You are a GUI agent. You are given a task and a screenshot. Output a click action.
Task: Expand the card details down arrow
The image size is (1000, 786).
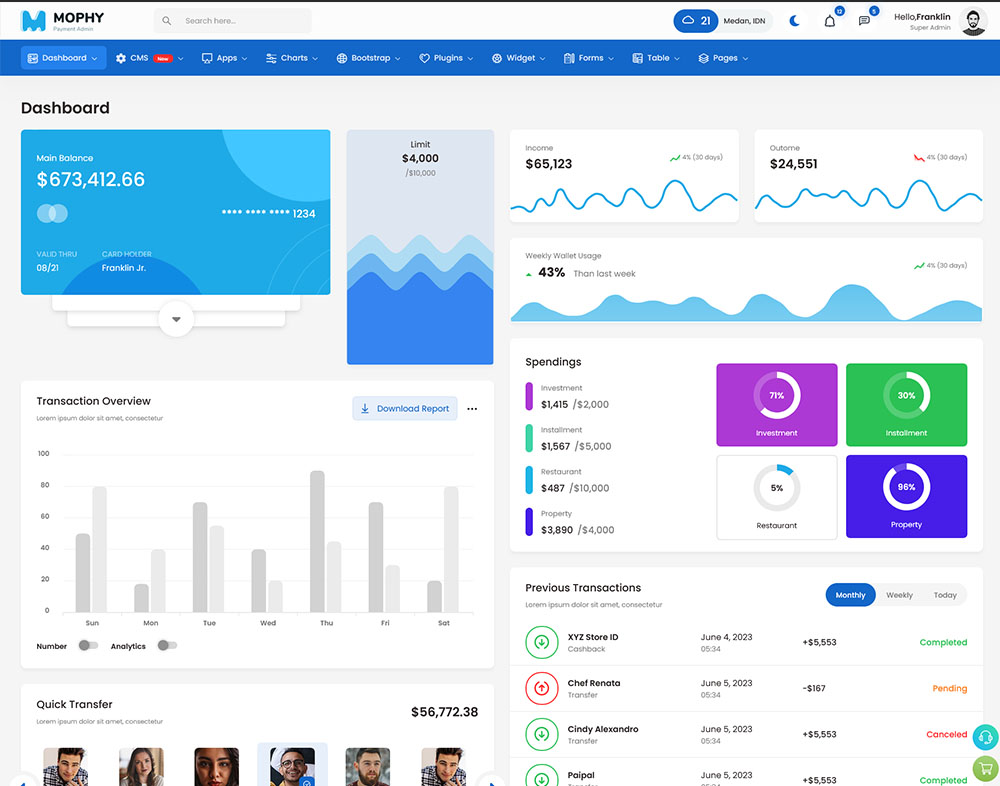pos(176,319)
